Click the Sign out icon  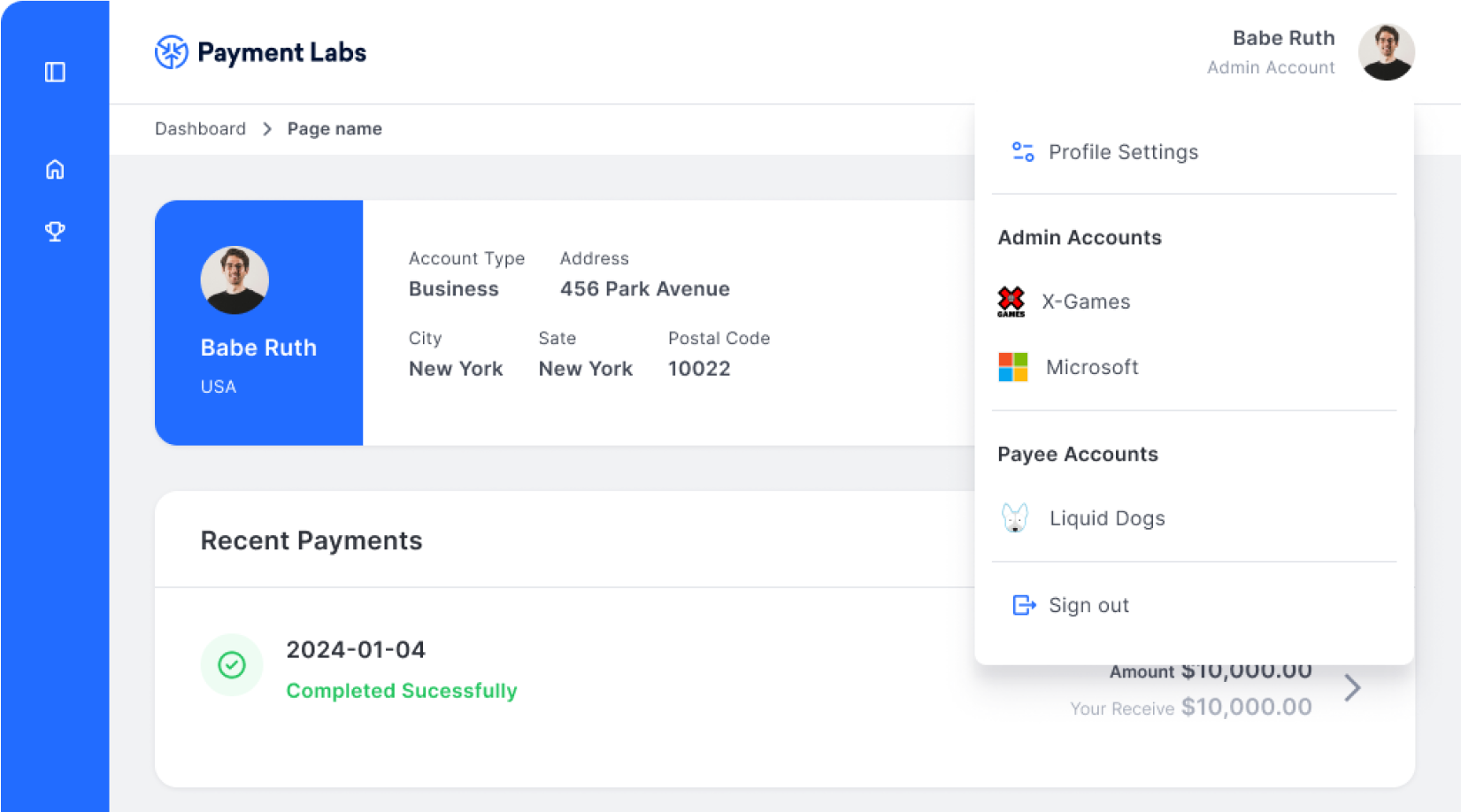pos(1024,605)
